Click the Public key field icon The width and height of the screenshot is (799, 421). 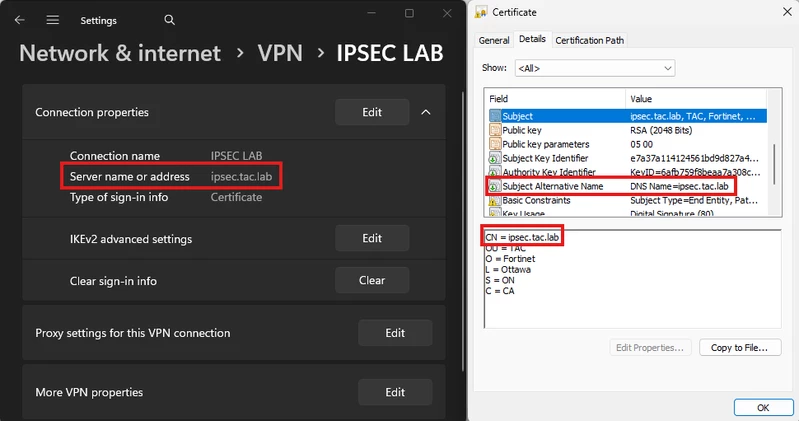pyautogui.click(x=494, y=130)
